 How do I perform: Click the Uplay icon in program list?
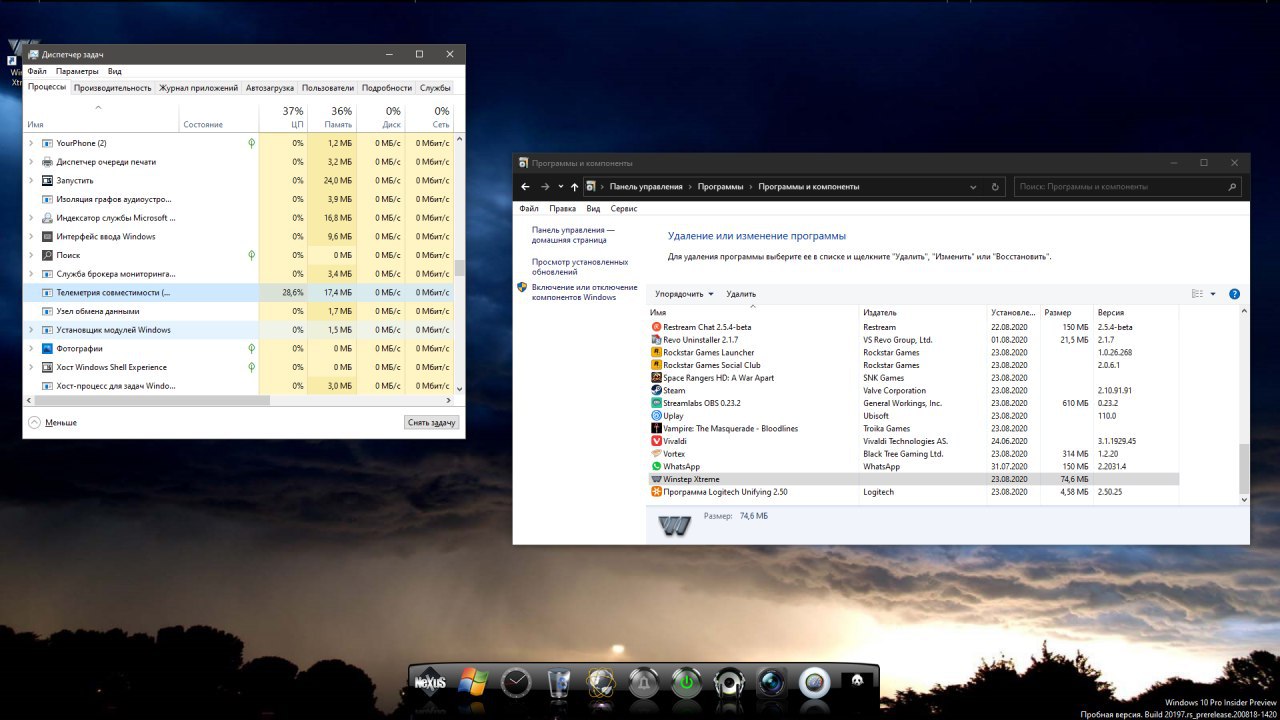[x=656, y=416]
